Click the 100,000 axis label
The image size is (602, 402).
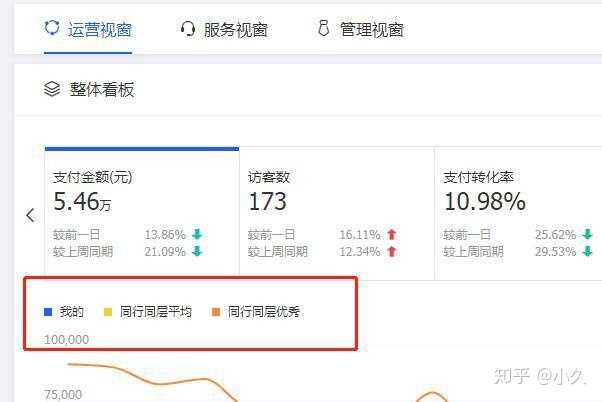coord(66,340)
